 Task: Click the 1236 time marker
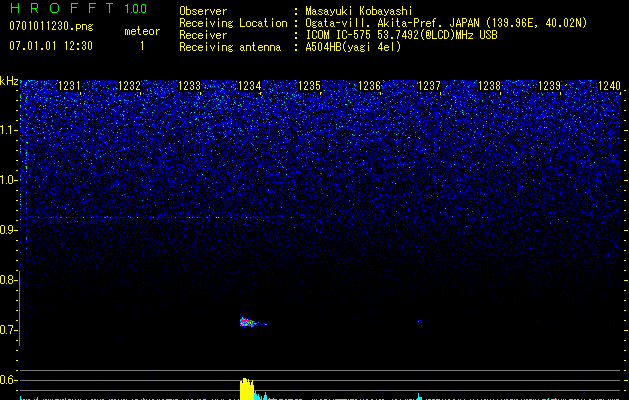click(x=369, y=86)
